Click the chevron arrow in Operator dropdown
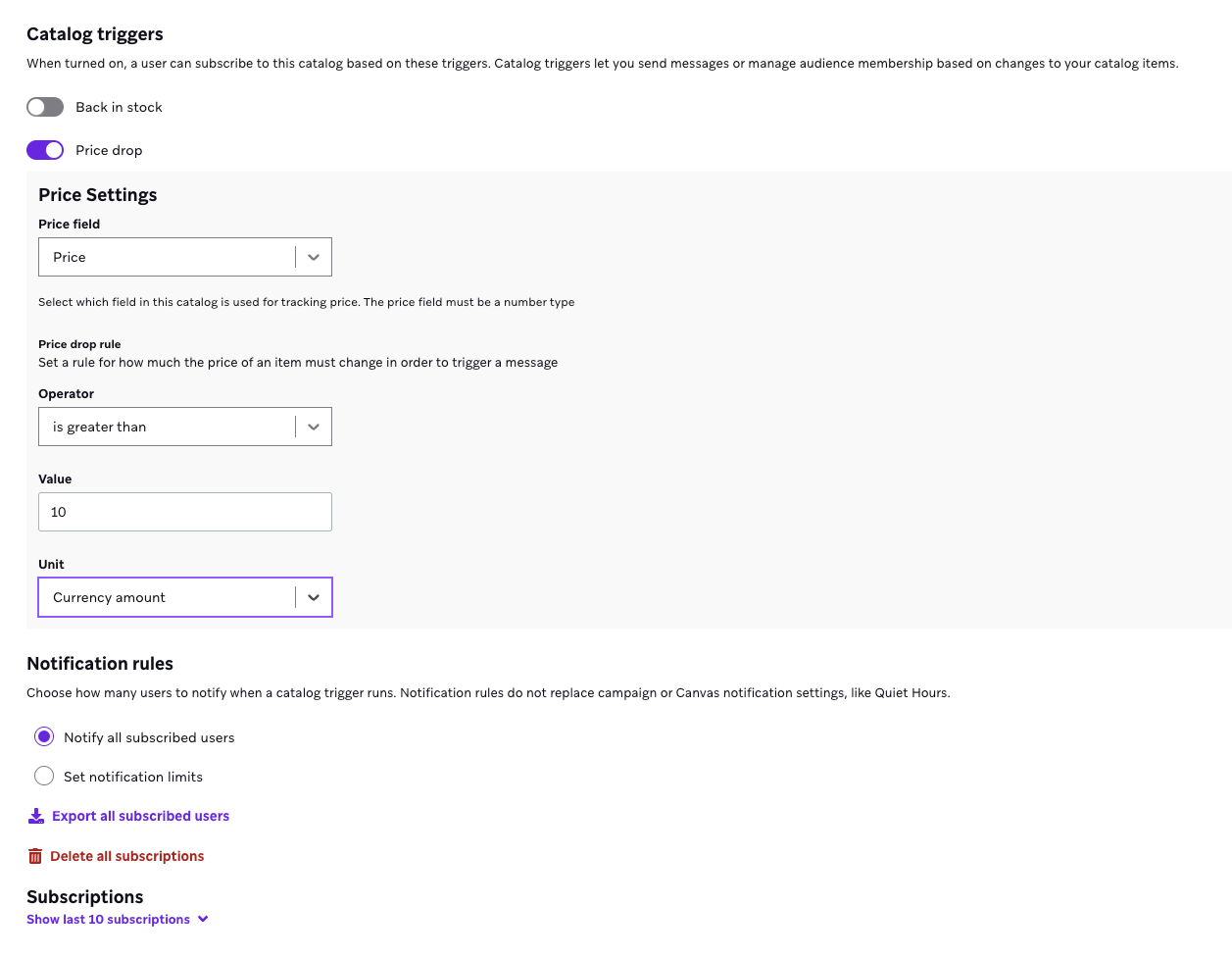Image resolution: width=1232 pixels, height=958 pixels. coord(314,427)
